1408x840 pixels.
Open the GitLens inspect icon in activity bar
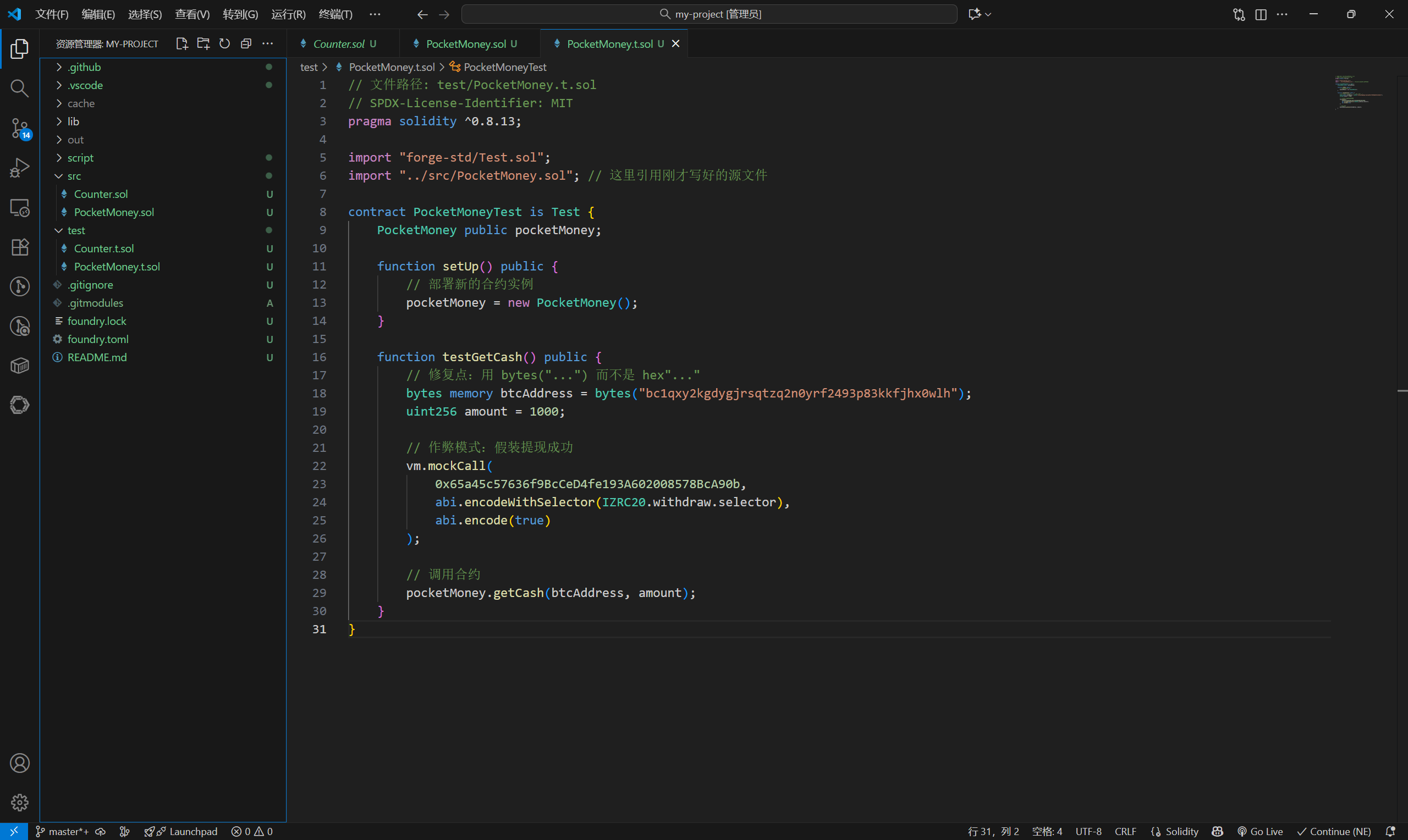[20, 326]
